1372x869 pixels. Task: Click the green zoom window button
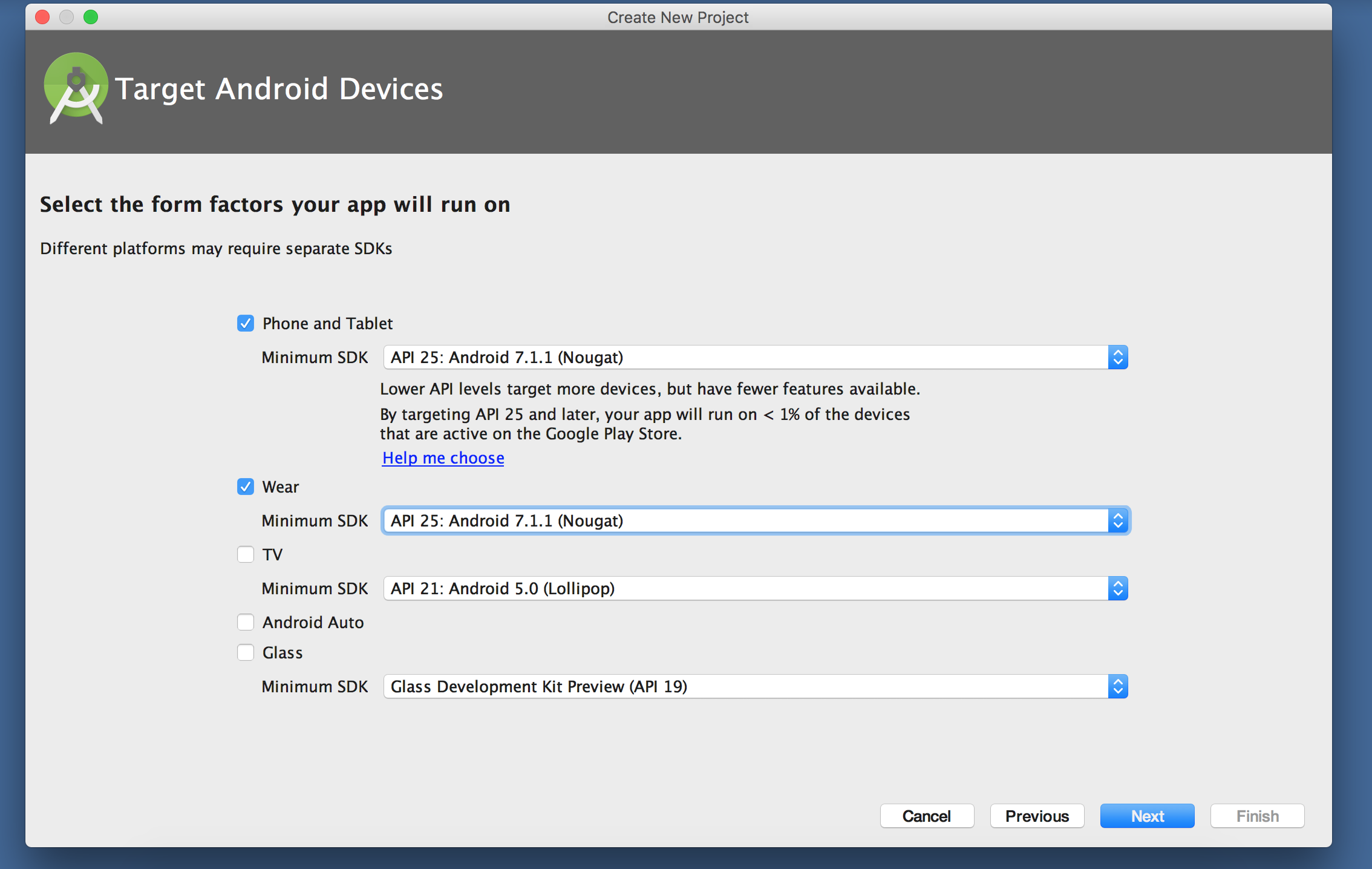coord(91,17)
